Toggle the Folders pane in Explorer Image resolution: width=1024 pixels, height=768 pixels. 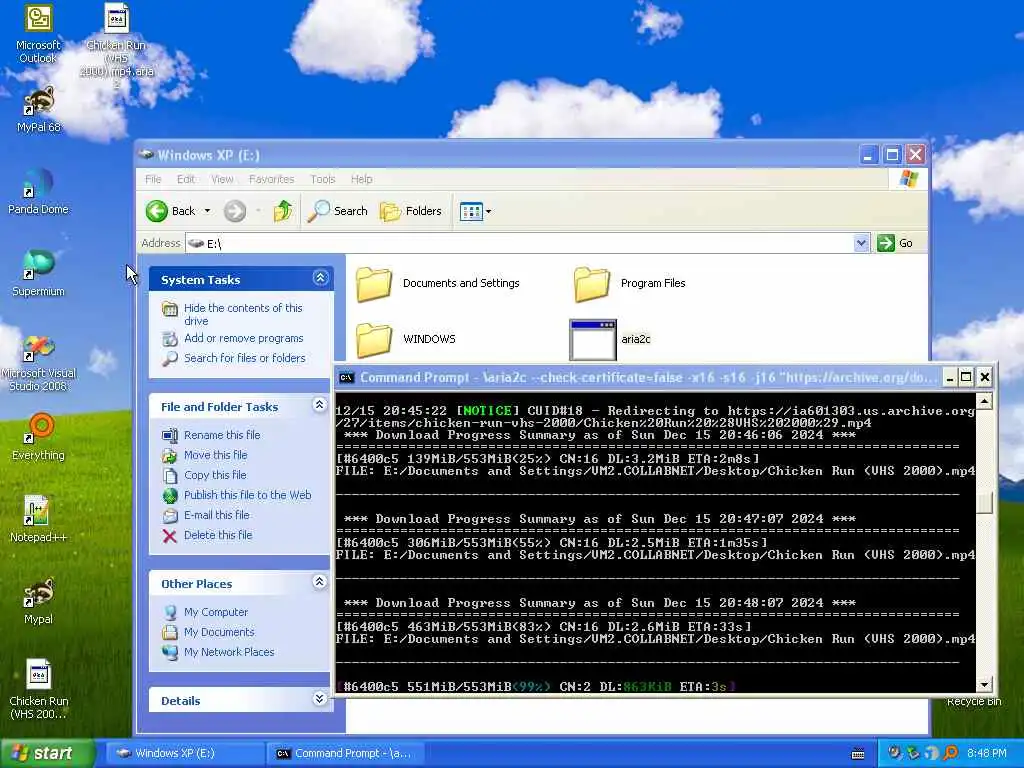(x=411, y=211)
